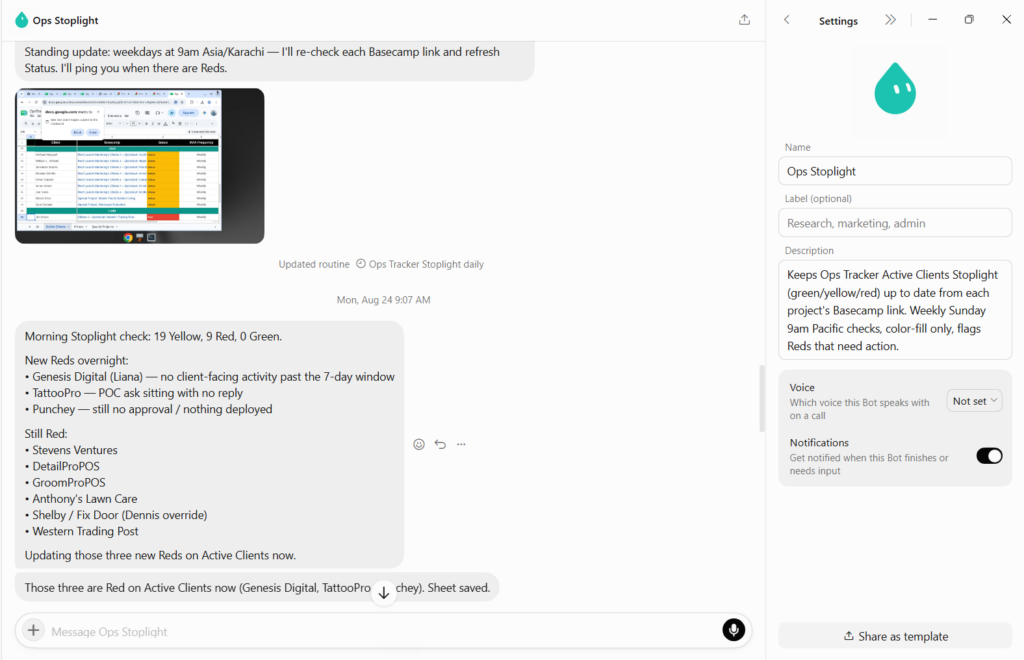The image size is (1024, 660).
Task: Click the Label field with Research, marketing, admin placeholder
Action: [x=895, y=223]
